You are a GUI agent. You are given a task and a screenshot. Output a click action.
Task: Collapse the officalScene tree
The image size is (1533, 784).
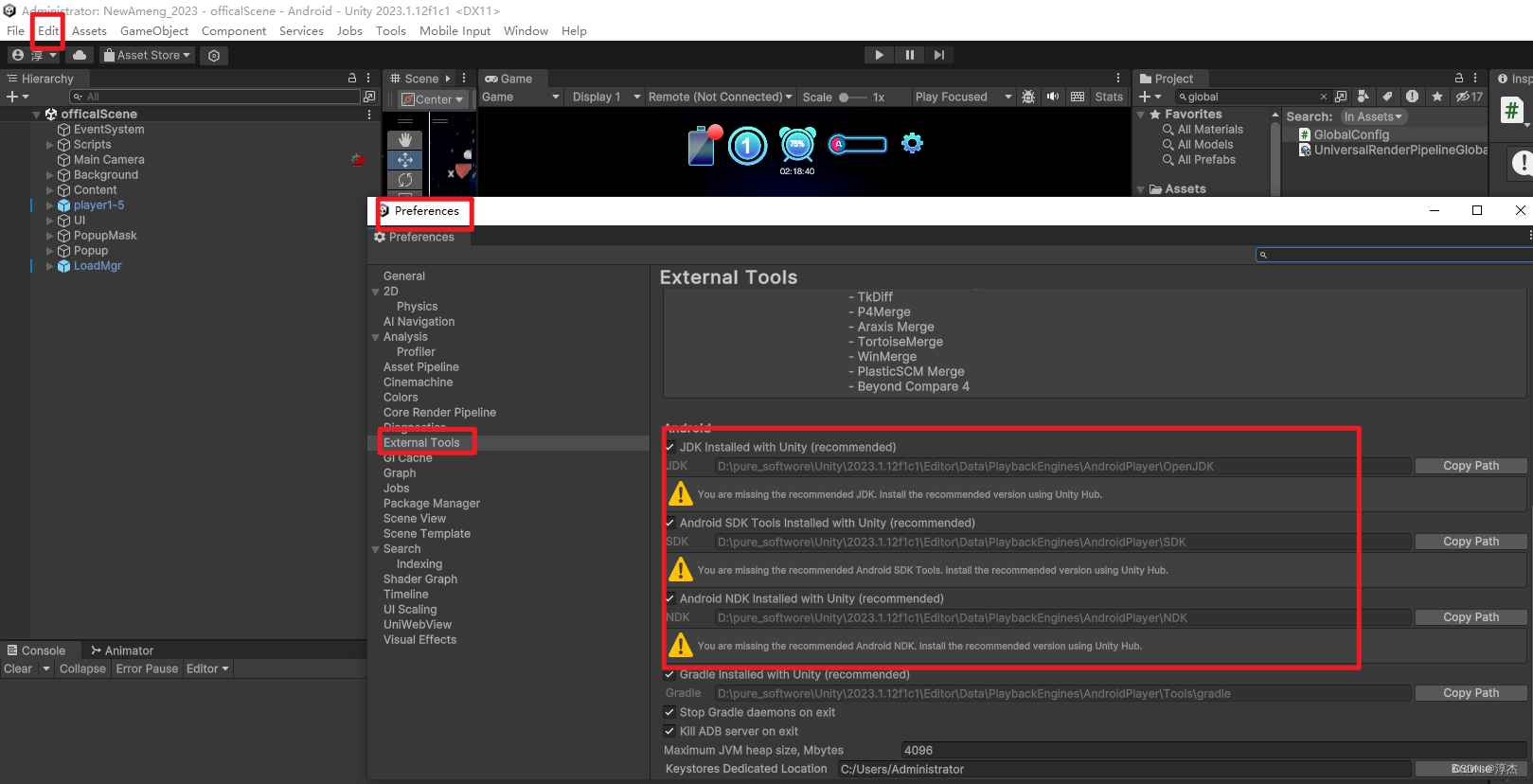37,114
